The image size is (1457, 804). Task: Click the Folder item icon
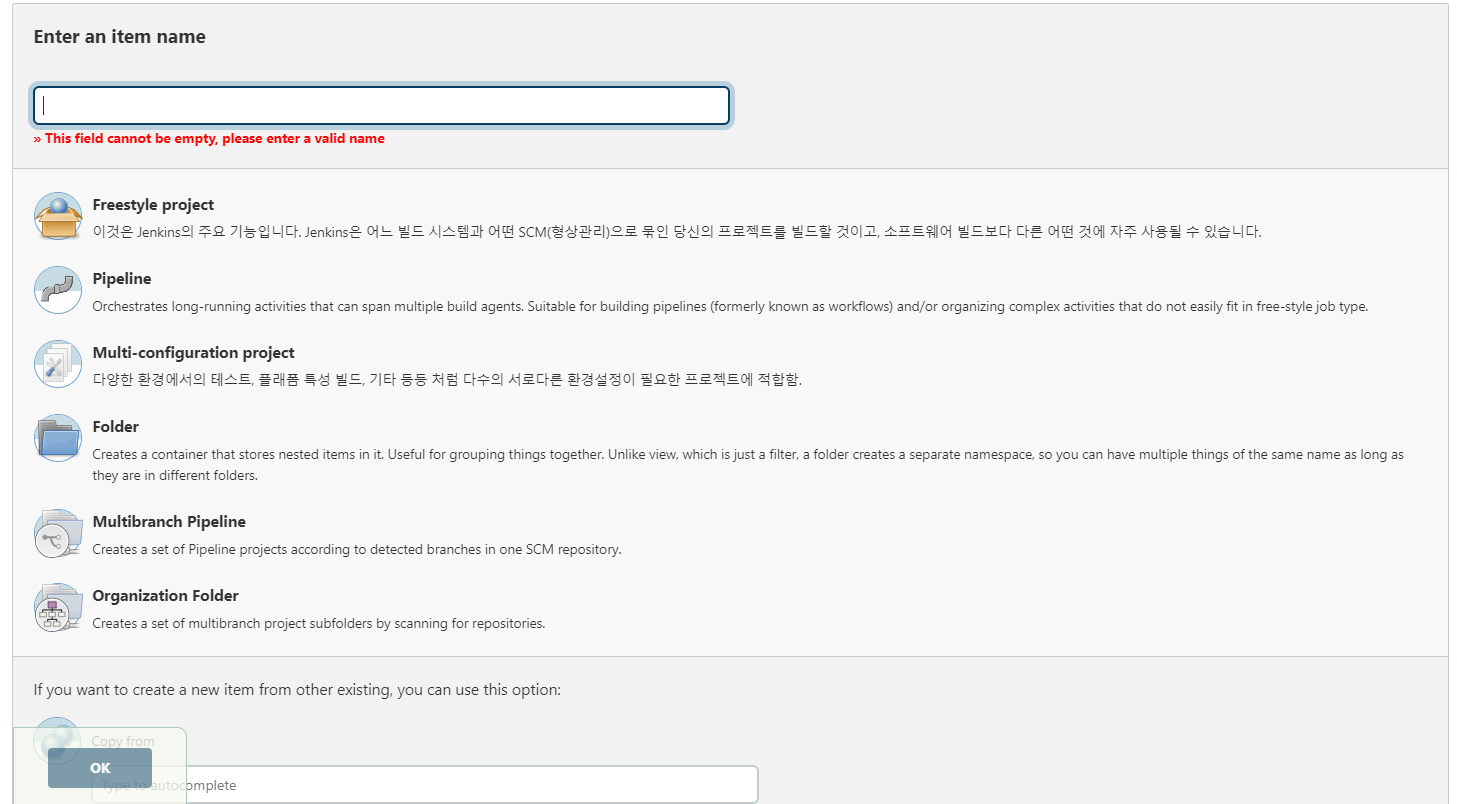click(58, 438)
